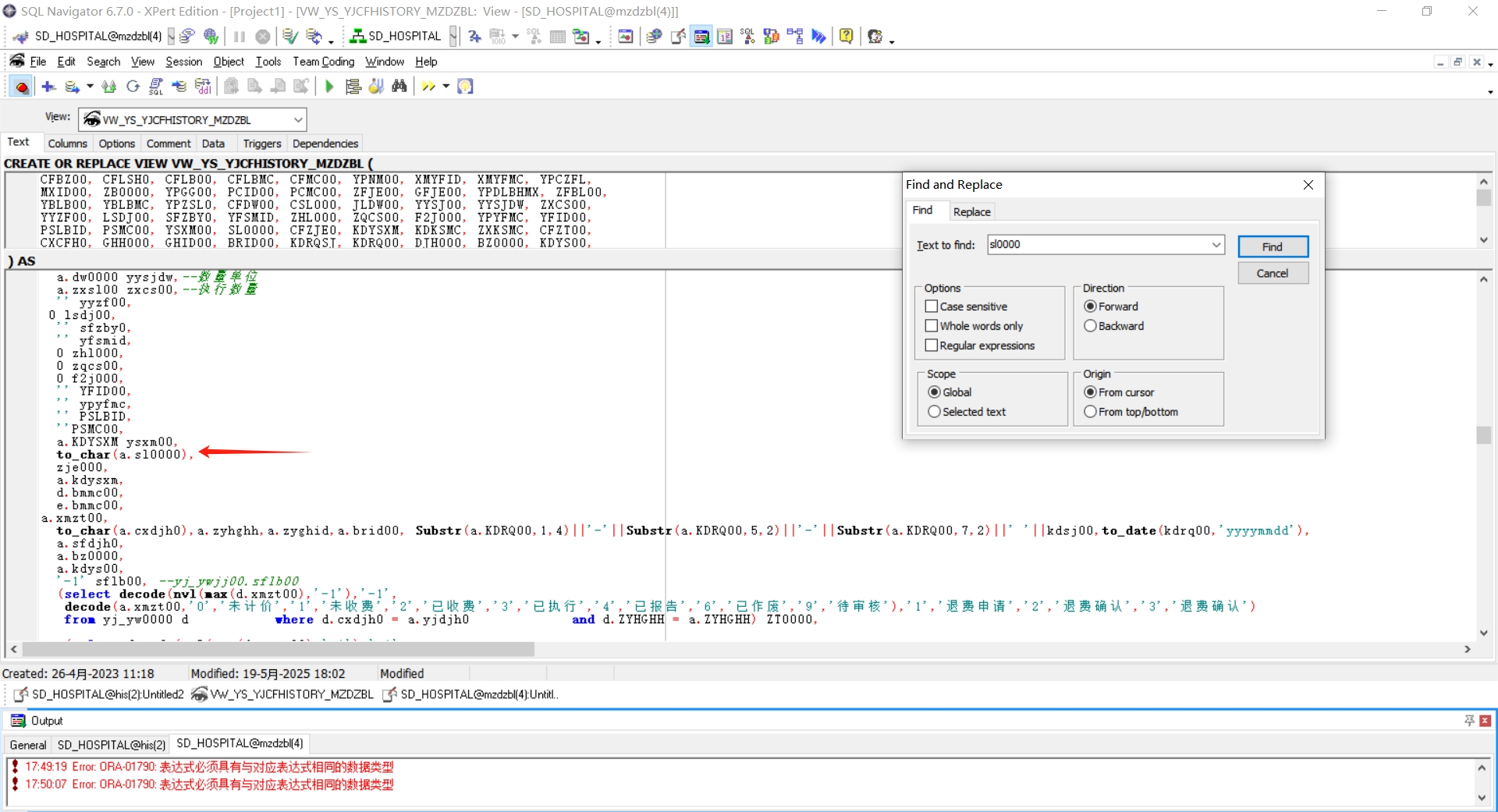1498x812 pixels.
Task: Close the Output panel with red X
Action: [1485, 721]
